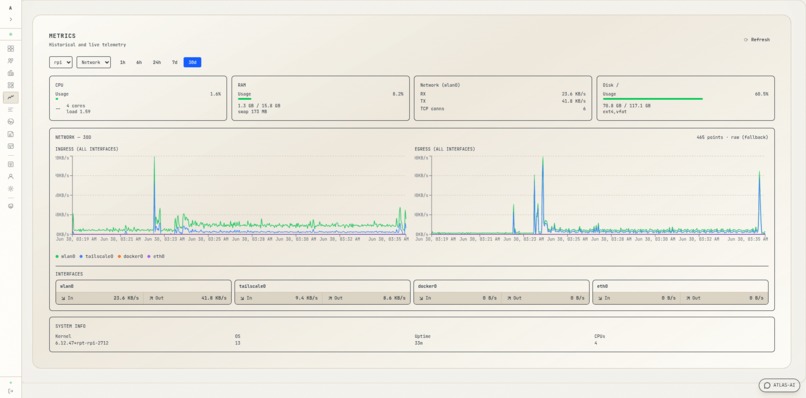Click the 'Disk /' card title
Image resolution: width=806 pixels, height=398 pixels.
[611, 85]
